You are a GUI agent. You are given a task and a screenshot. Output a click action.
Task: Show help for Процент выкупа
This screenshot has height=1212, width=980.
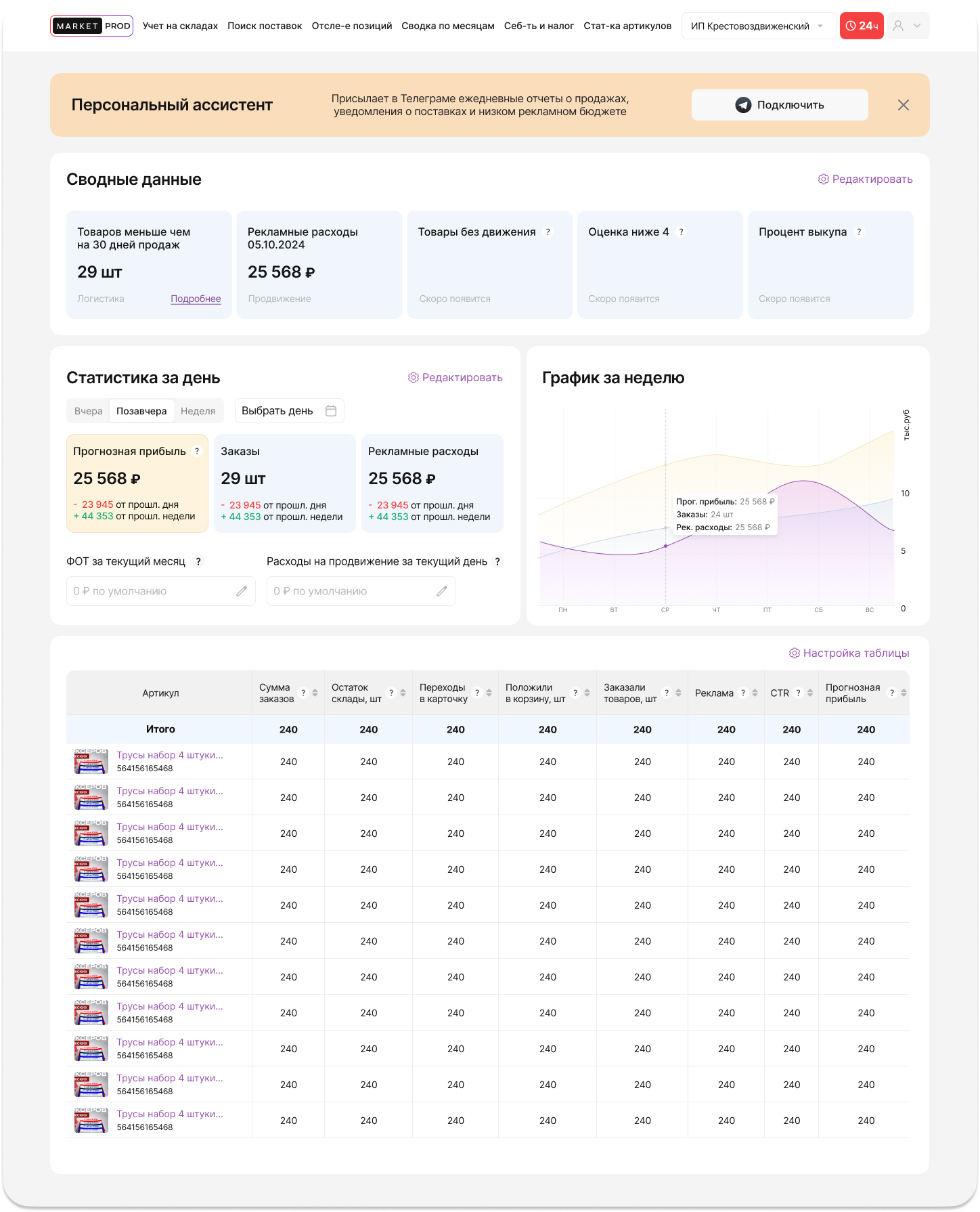point(859,232)
